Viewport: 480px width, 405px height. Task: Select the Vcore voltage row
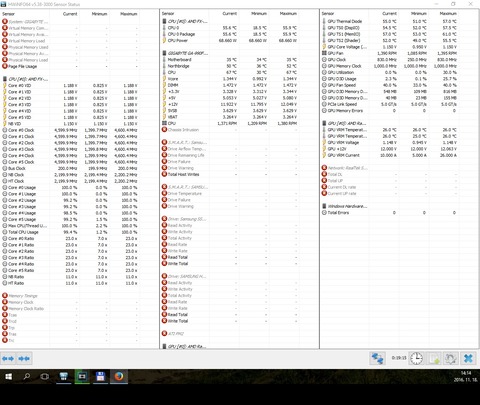pos(230,79)
